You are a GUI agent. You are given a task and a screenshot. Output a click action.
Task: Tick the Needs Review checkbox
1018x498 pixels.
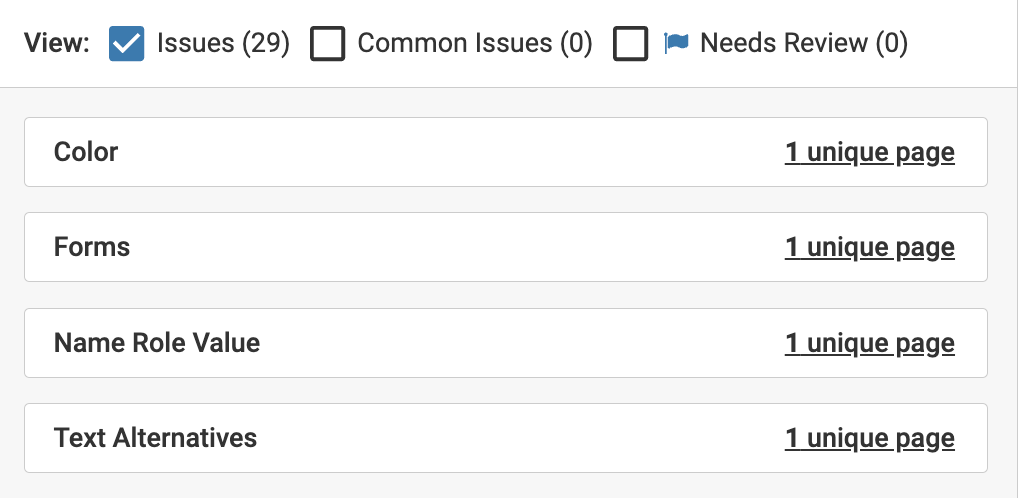point(631,44)
